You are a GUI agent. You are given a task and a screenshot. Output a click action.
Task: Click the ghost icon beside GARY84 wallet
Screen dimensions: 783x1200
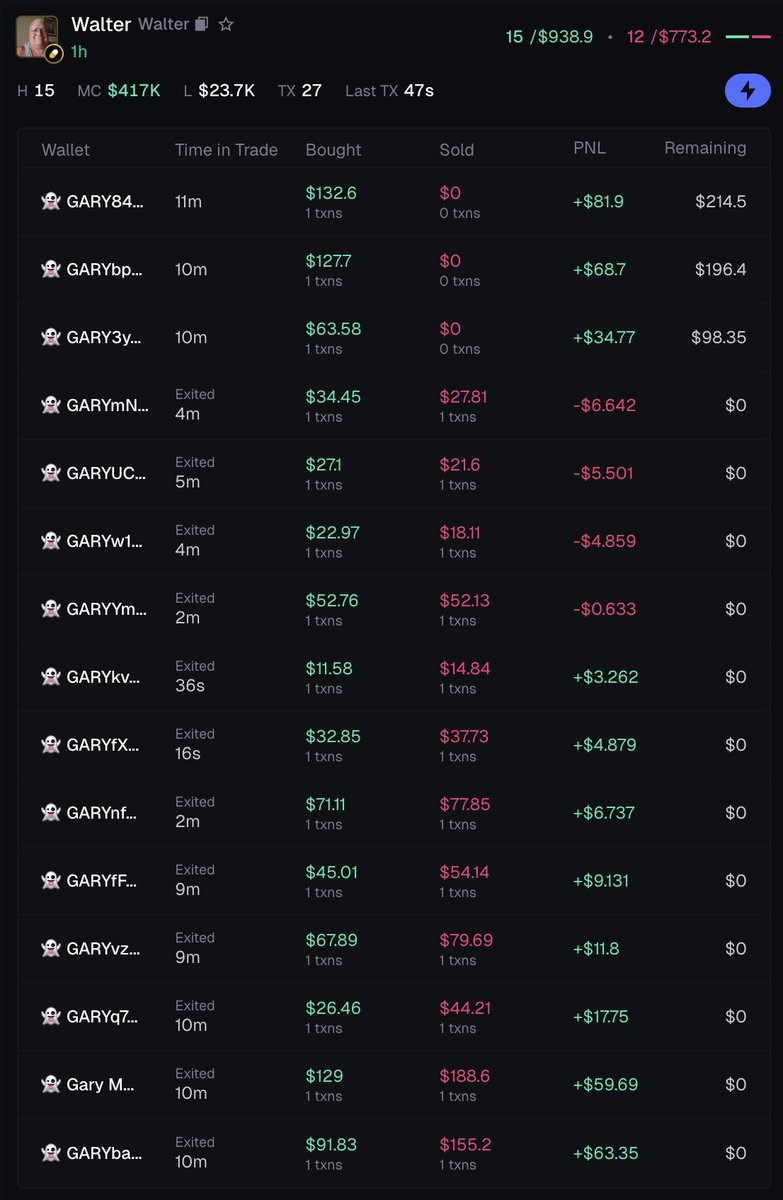point(51,202)
